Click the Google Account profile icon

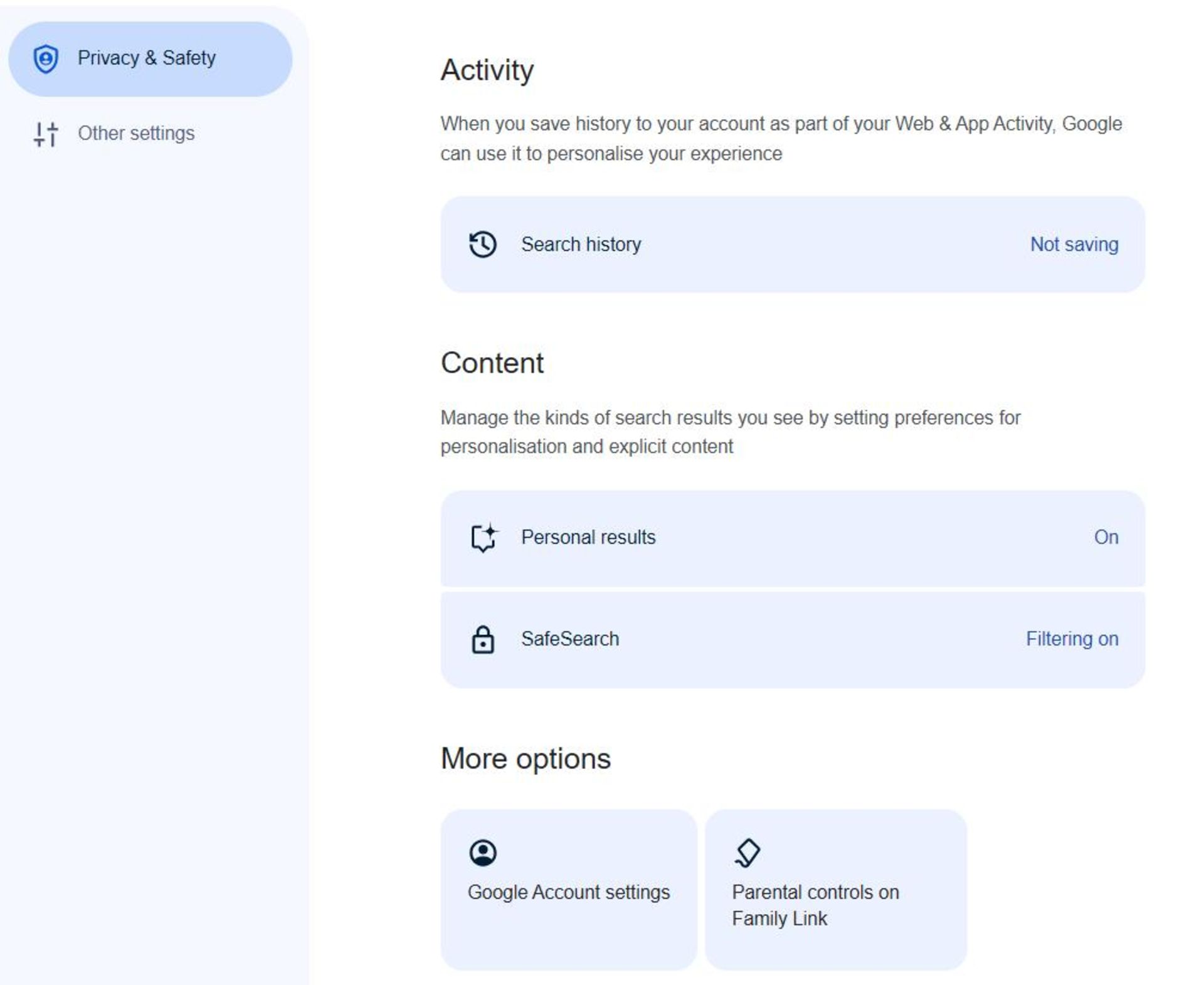point(483,853)
